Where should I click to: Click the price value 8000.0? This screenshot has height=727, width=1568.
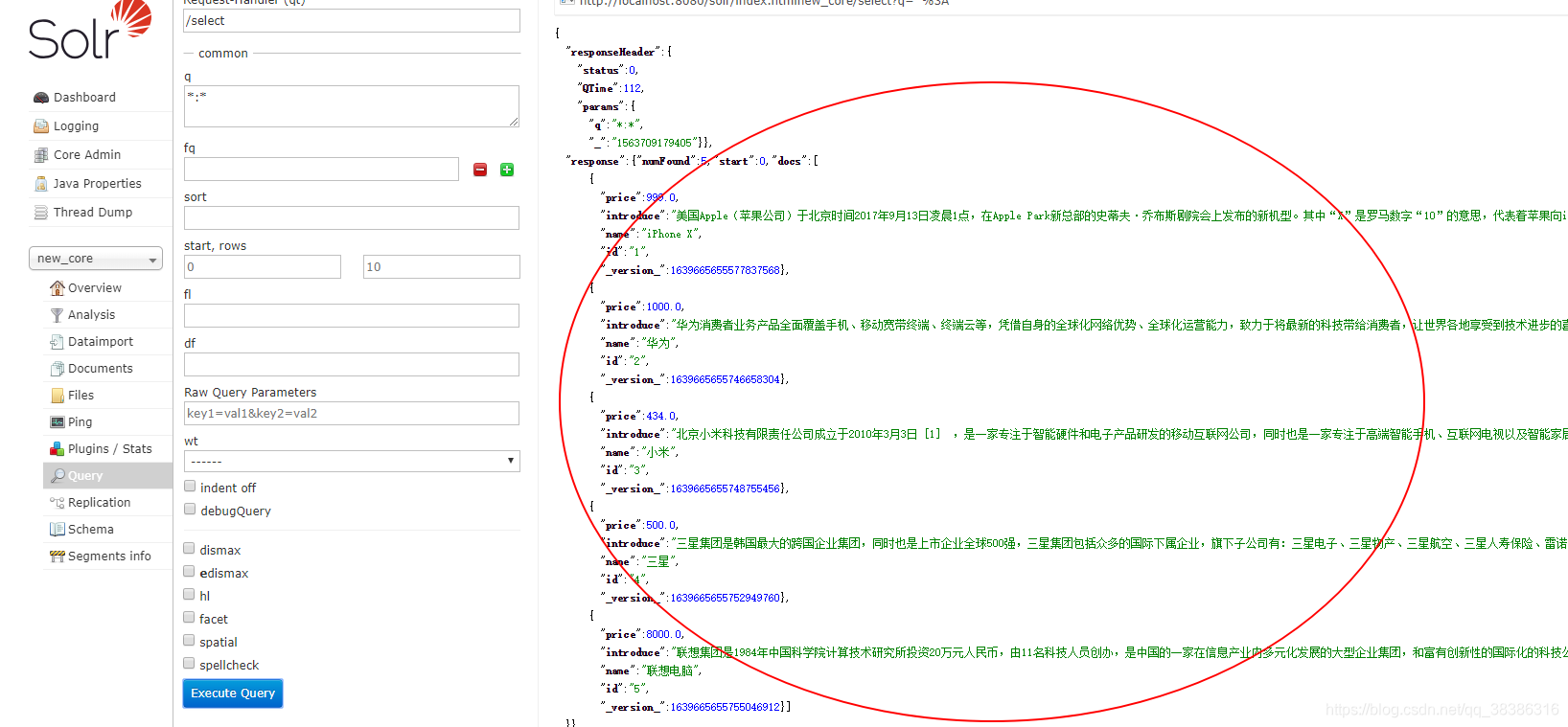663,635
